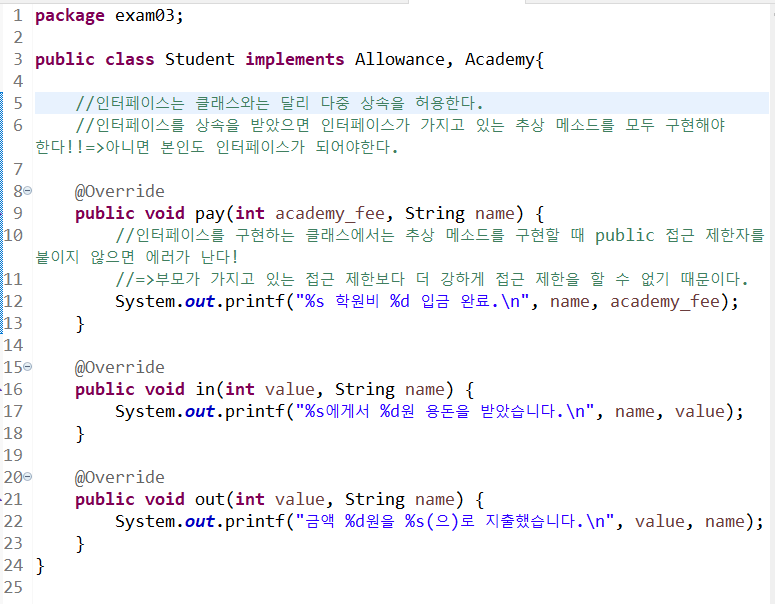This screenshot has height=604, width=775.
Task: Click the 'public' word in the line 10 comment
Action: tap(624, 236)
